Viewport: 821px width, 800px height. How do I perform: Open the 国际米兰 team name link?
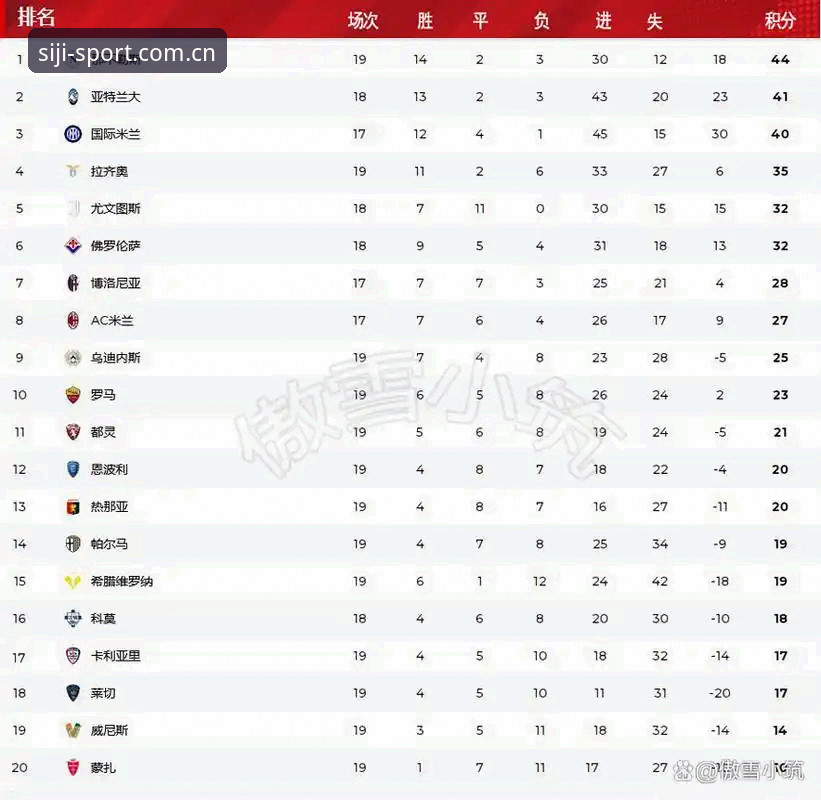(115, 134)
